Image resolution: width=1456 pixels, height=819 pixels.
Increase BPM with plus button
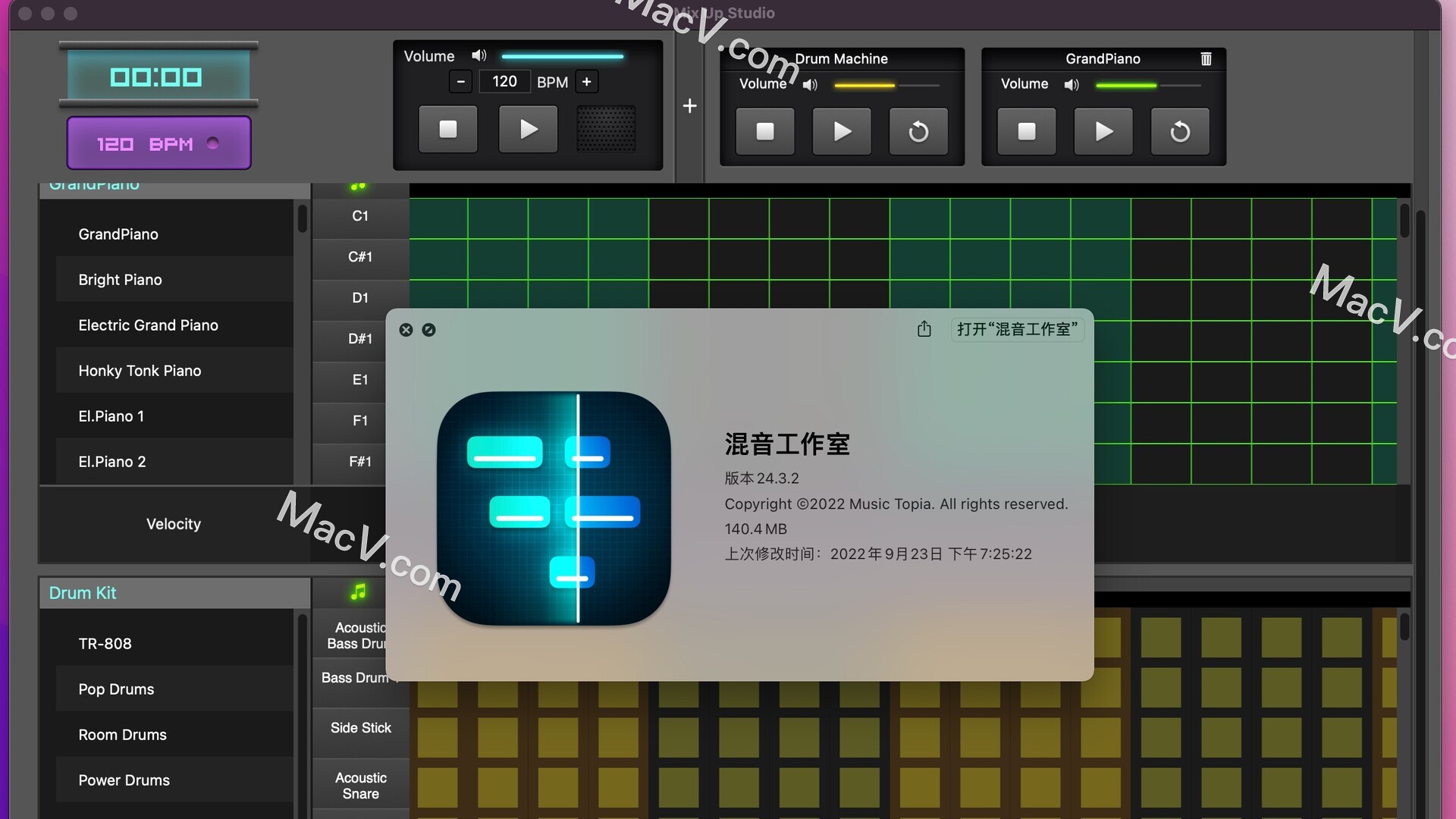[x=586, y=82]
